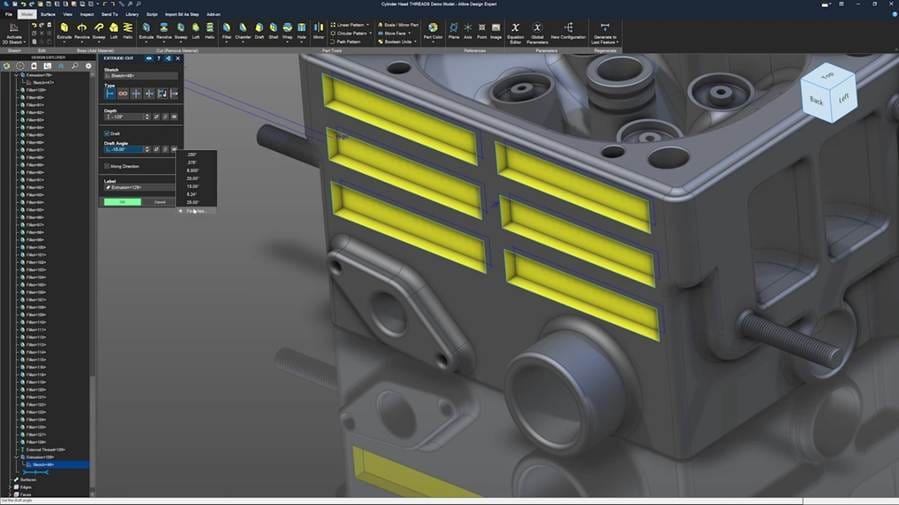Viewport: 899px width, 505px height.
Task: Click the green OK button
Action: [x=122, y=202]
